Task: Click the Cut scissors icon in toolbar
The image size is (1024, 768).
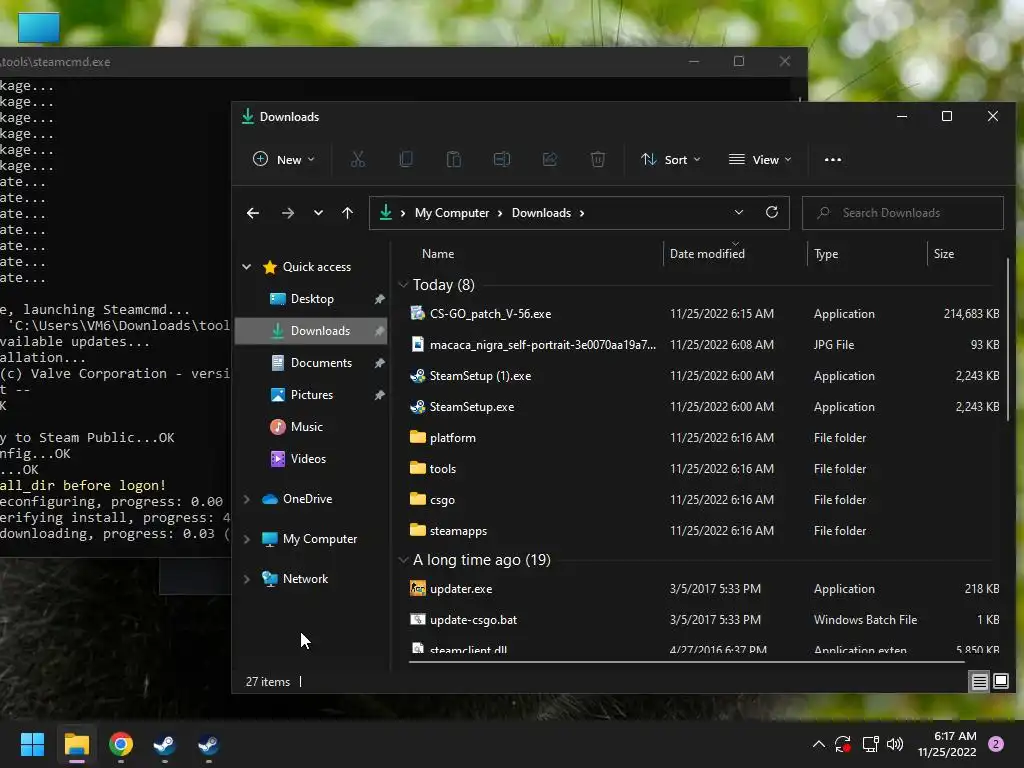Action: click(357, 159)
